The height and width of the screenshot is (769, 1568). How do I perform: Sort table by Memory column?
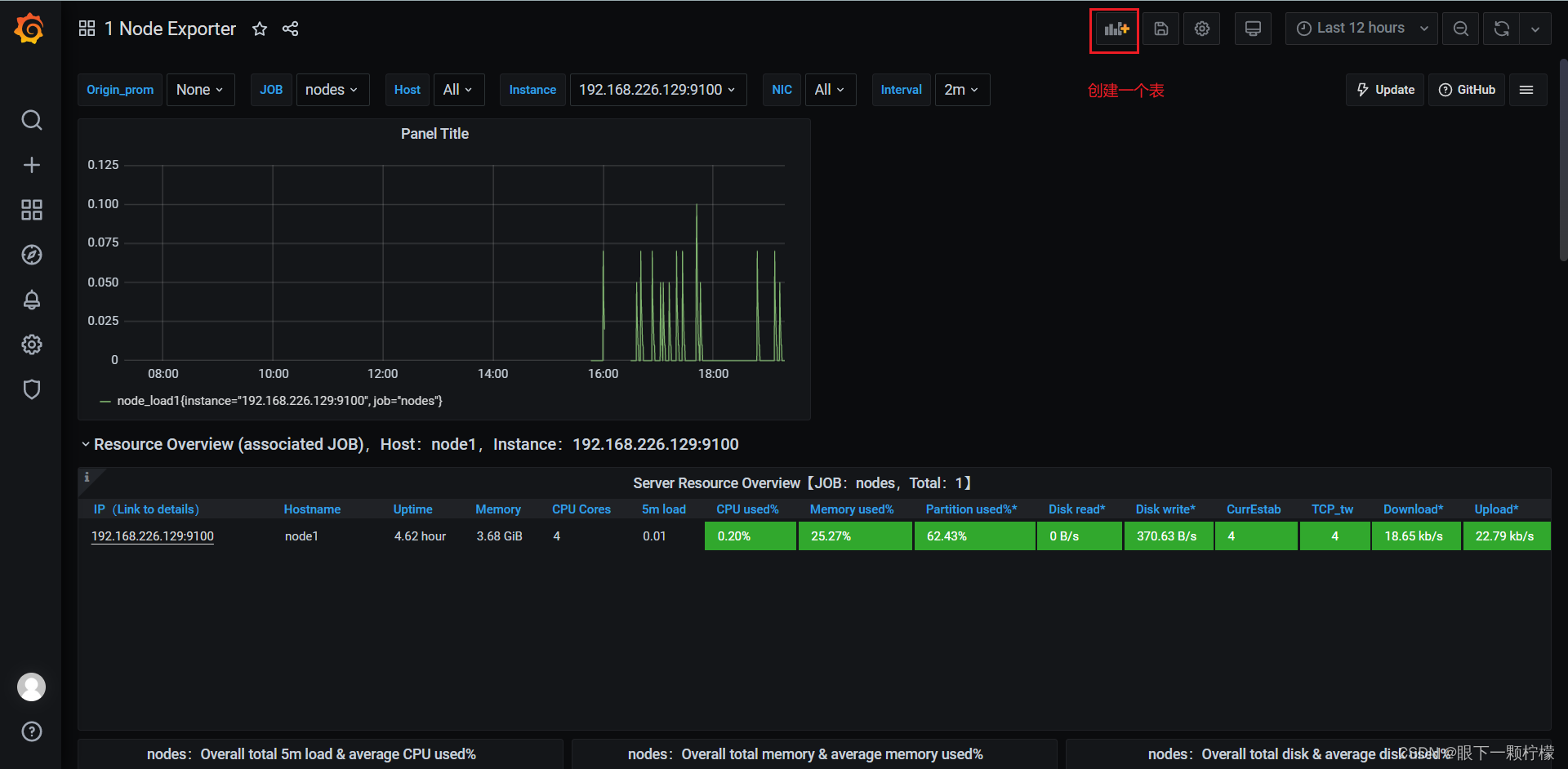coord(498,509)
